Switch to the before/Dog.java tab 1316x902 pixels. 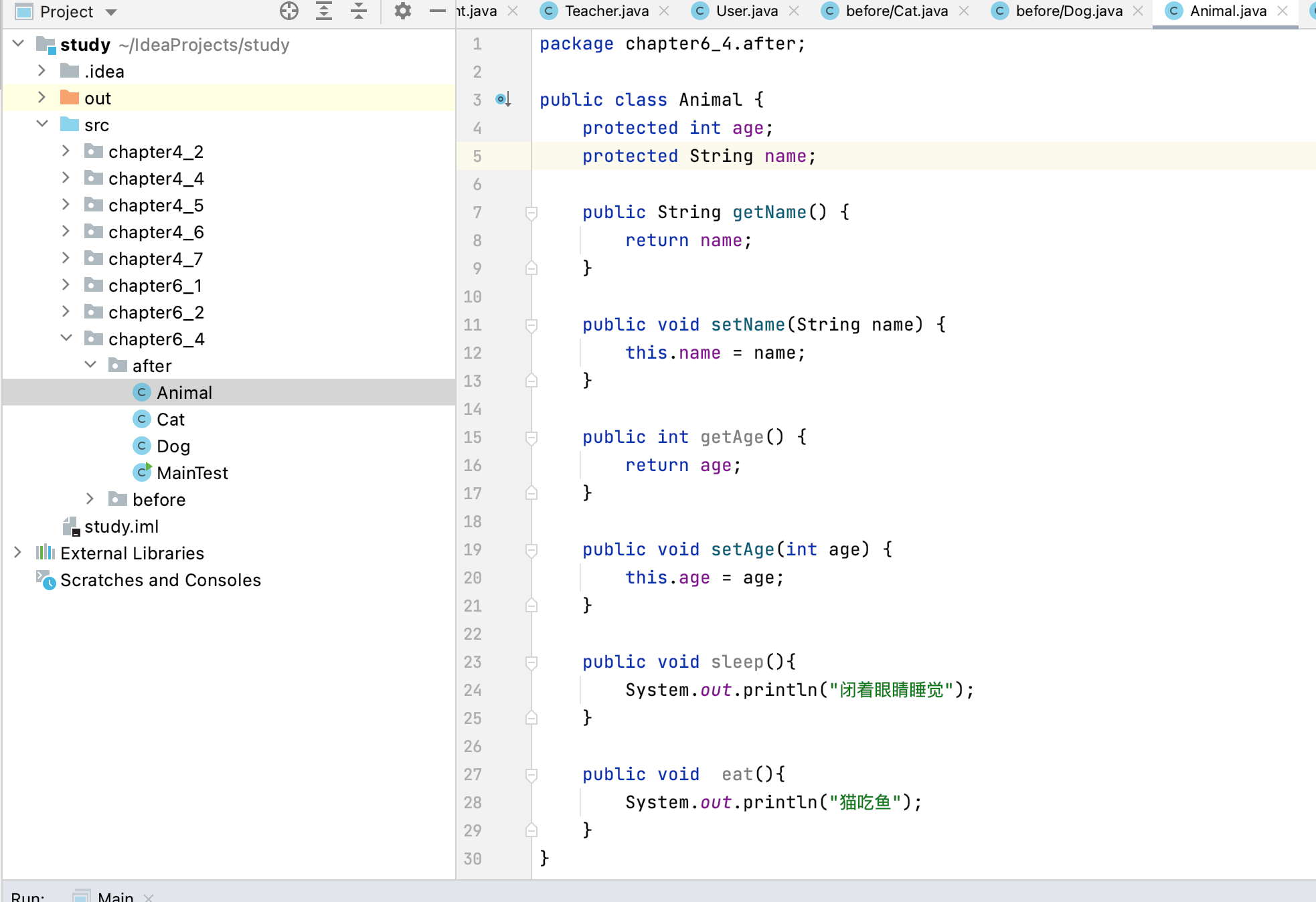(x=1069, y=11)
